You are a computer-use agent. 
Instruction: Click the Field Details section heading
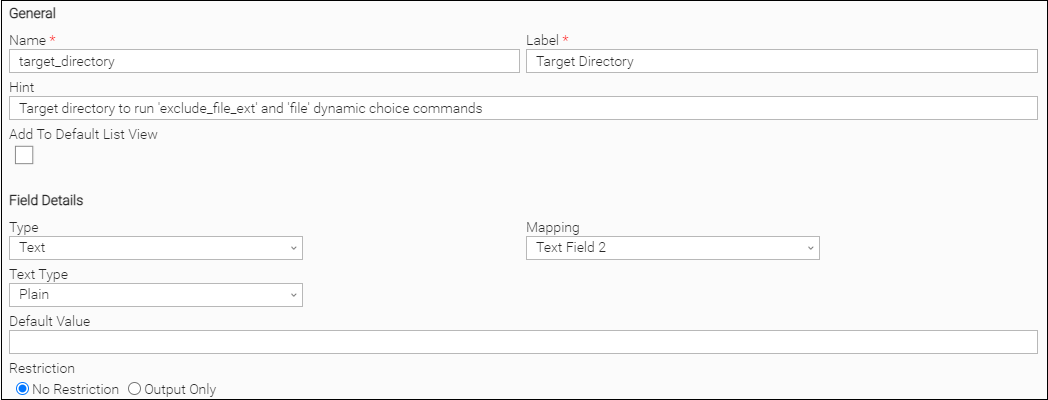coord(46,200)
